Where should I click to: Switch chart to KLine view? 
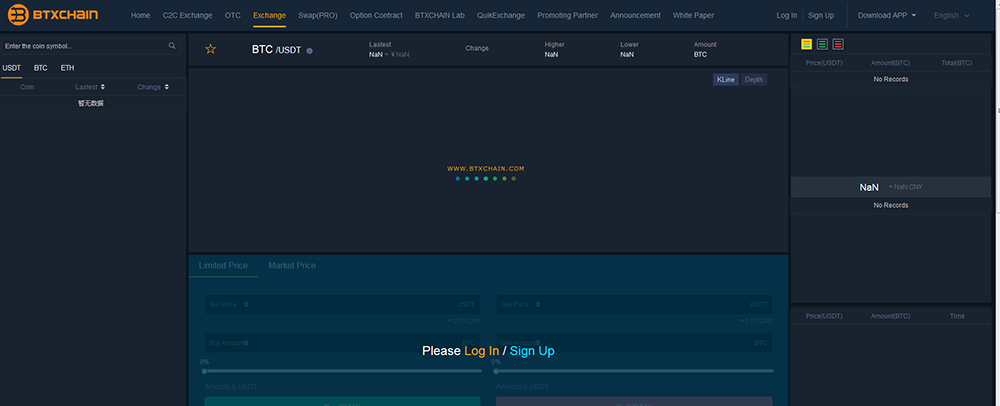725,79
